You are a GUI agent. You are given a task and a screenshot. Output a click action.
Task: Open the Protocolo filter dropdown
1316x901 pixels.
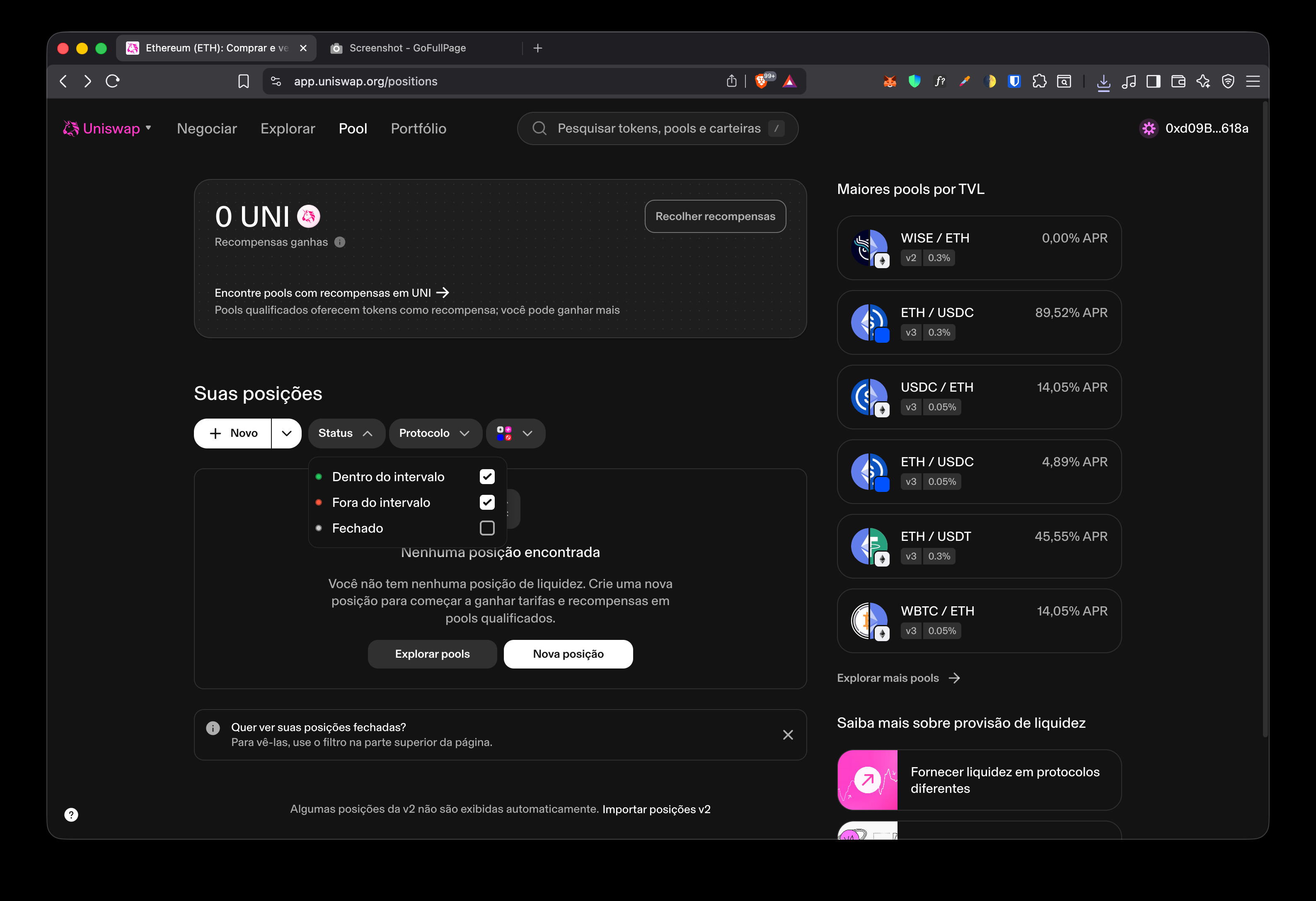435,433
